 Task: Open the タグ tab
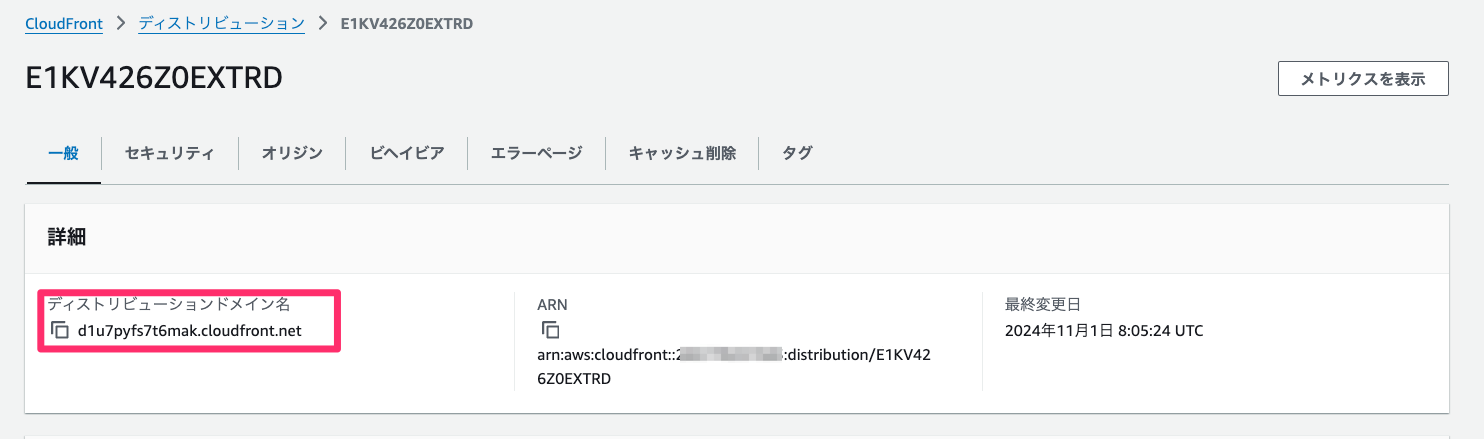pos(797,154)
